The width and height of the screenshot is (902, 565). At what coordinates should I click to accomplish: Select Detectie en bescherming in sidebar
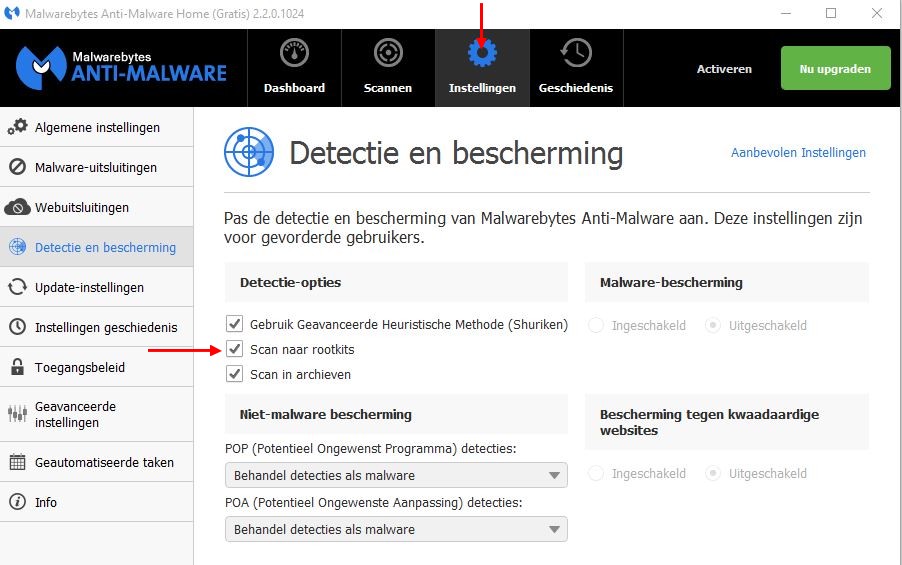(97, 247)
